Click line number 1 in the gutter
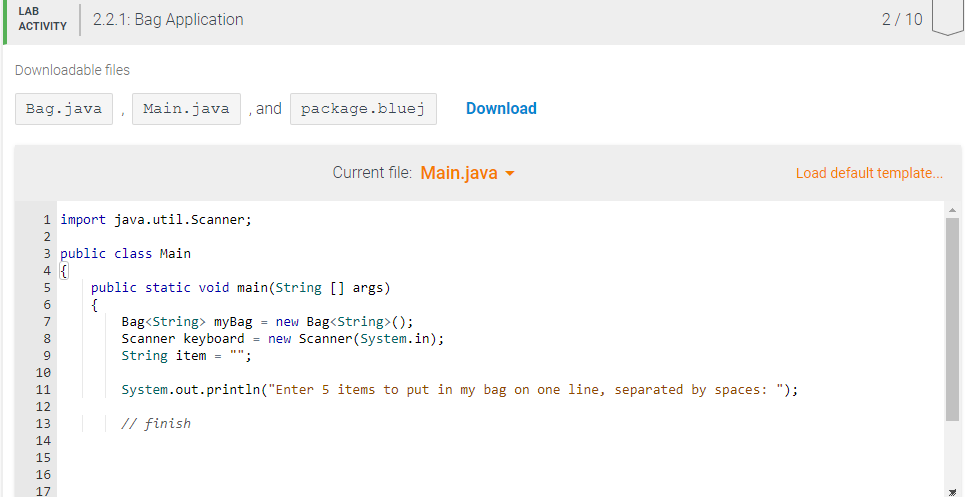 tap(47, 220)
